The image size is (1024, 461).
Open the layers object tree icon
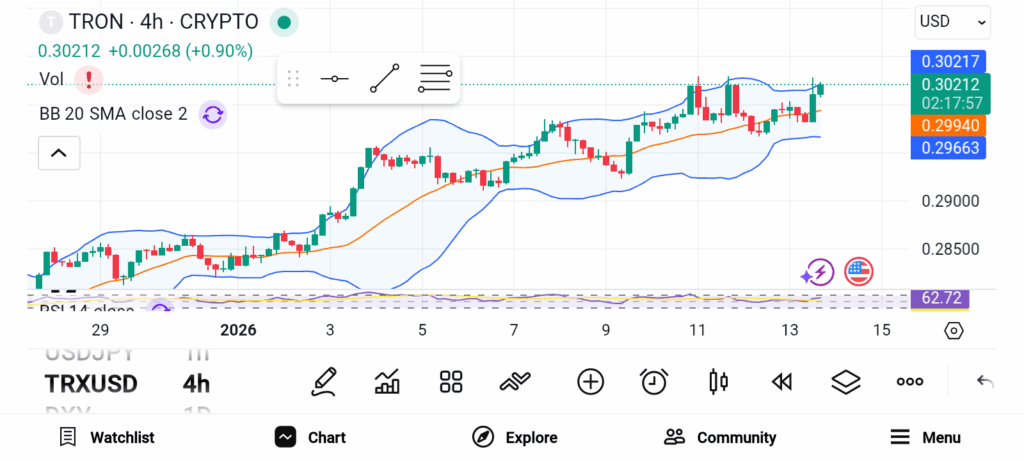[846, 381]
